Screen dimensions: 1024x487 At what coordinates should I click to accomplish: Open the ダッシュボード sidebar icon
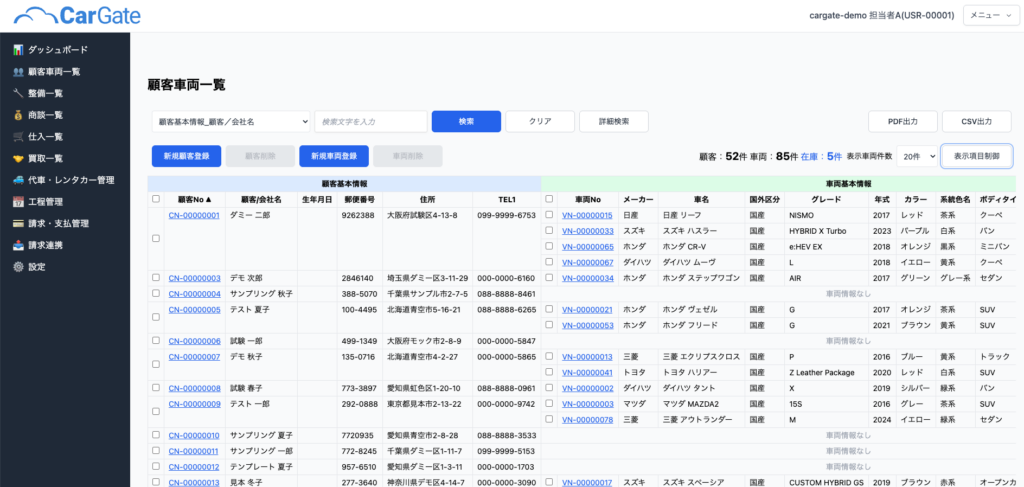click(x=18, y=49)
